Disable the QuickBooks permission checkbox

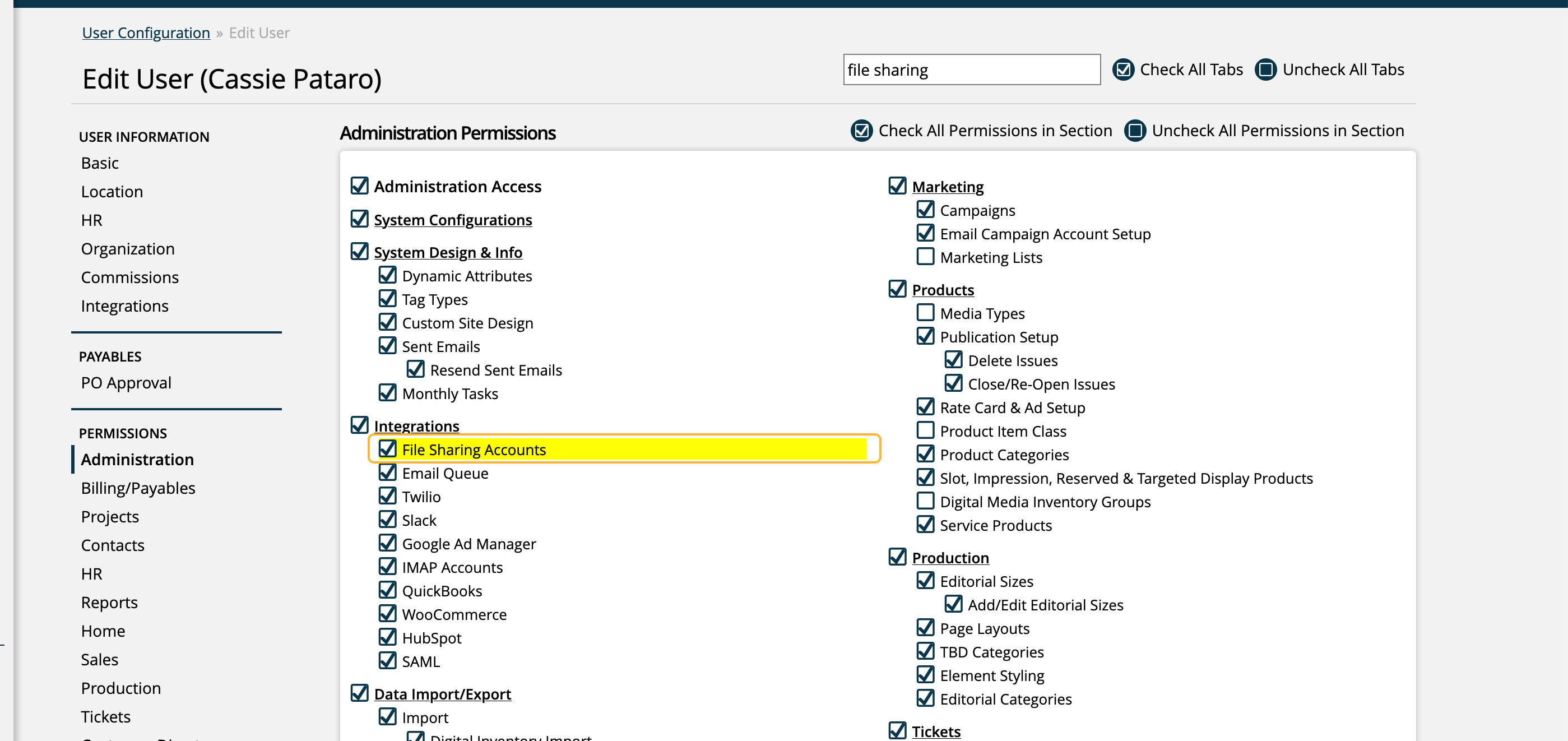pyautogui.click(x=387, y=590)
